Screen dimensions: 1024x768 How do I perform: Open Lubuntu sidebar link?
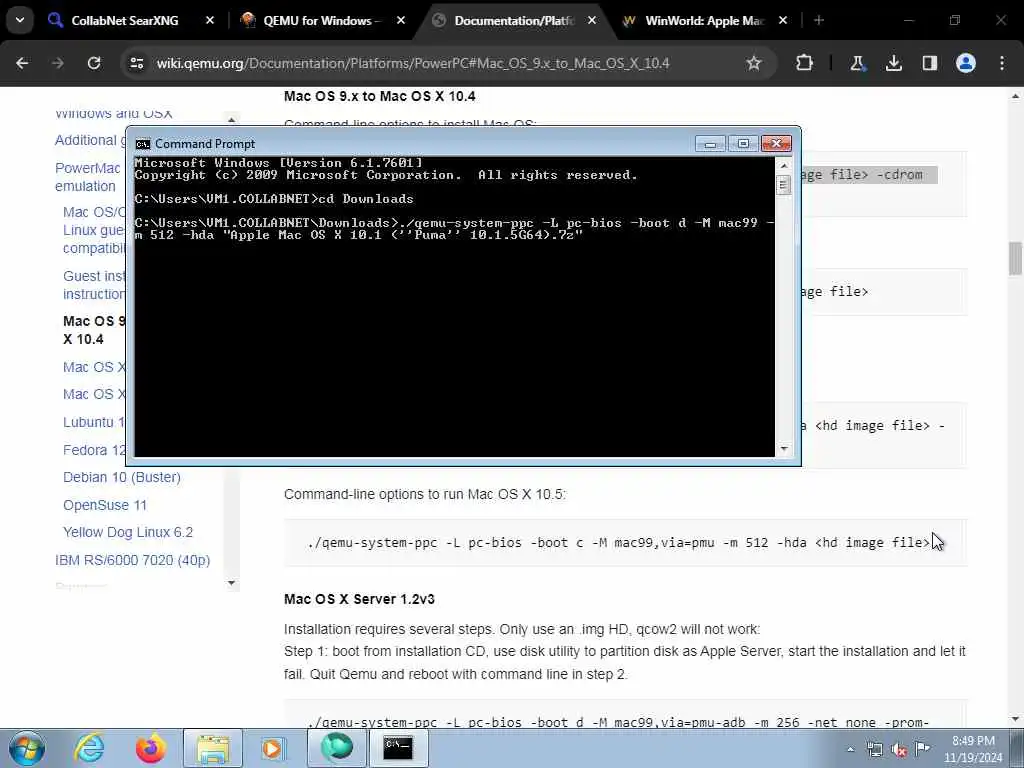pos(93,422)
